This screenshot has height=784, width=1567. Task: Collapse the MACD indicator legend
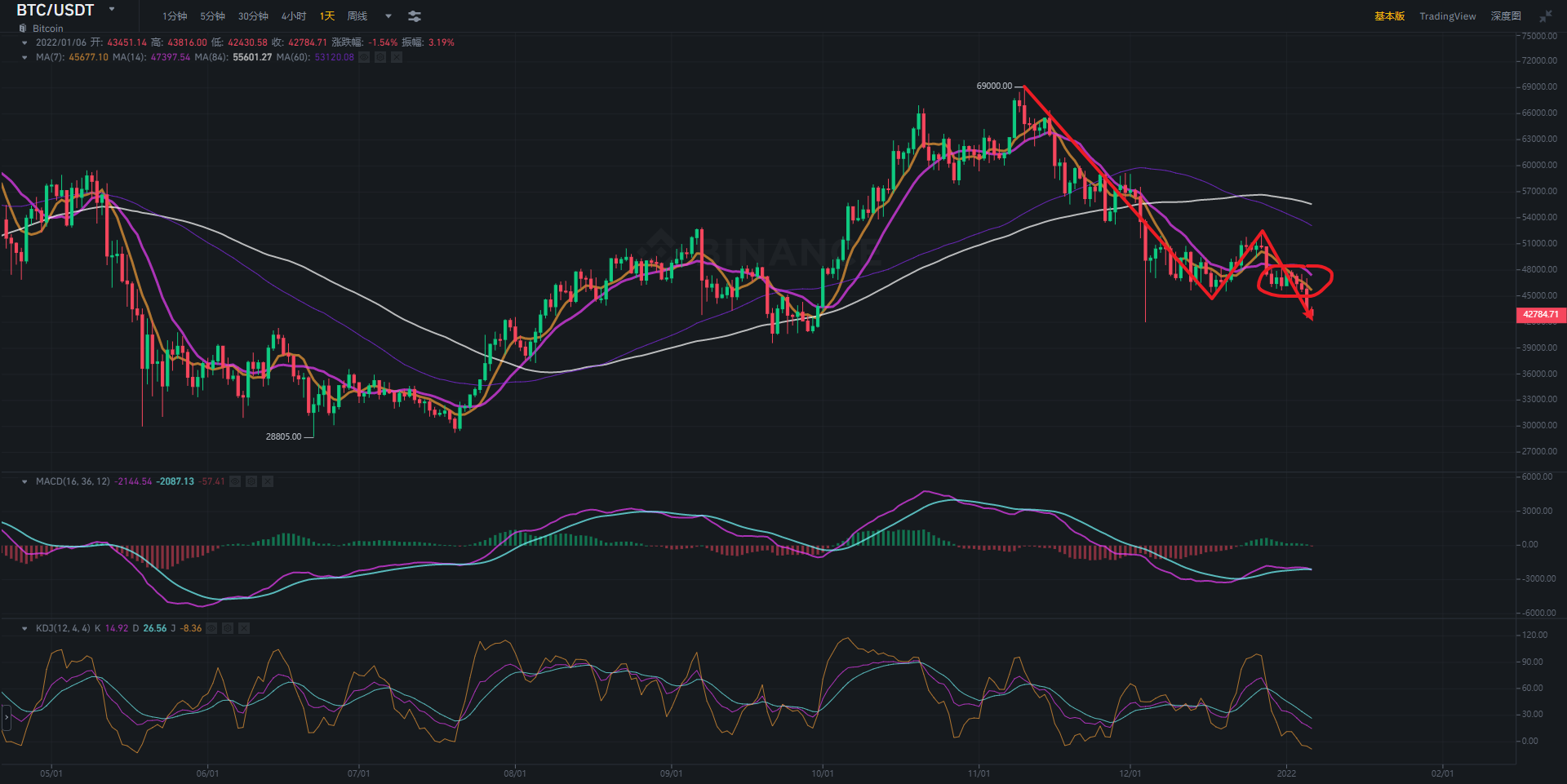coord(24,481)
